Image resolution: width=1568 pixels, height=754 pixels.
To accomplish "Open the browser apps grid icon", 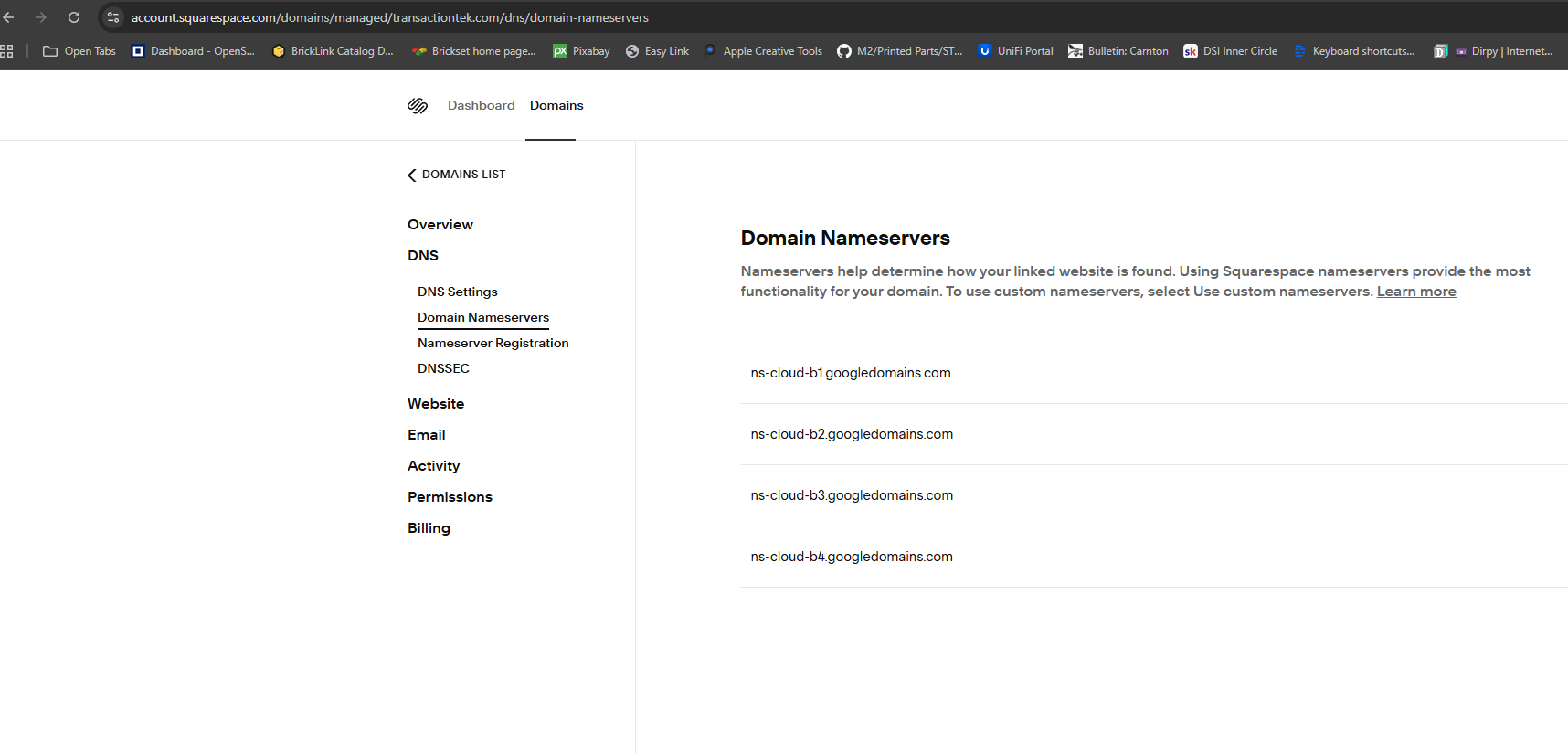I will tap(7, 51).
